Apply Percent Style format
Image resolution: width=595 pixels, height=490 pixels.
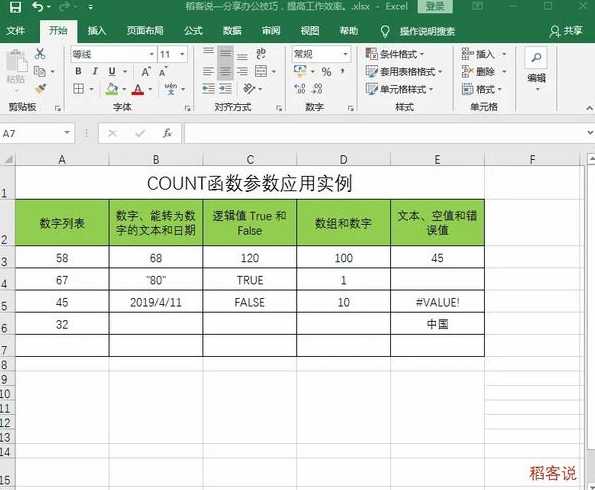326,72
